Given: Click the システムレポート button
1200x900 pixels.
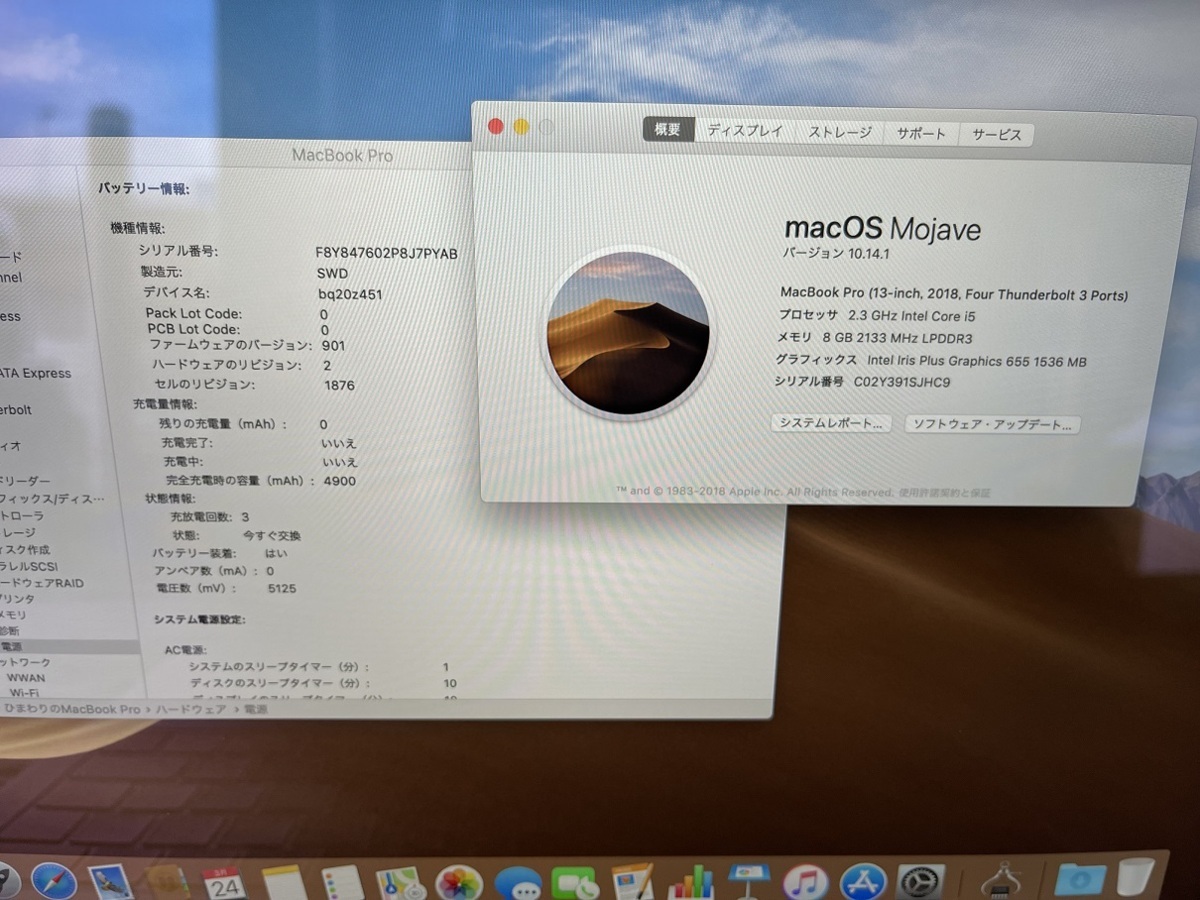Looking at the screenshot, I should [831, 423].
